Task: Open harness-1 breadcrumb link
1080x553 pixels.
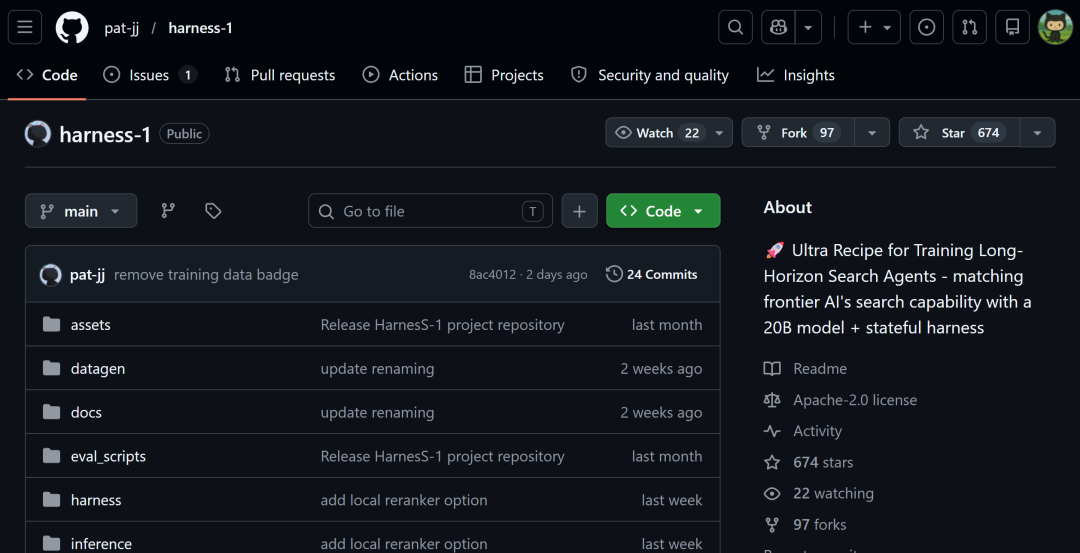Action: (x=200, y=28)
